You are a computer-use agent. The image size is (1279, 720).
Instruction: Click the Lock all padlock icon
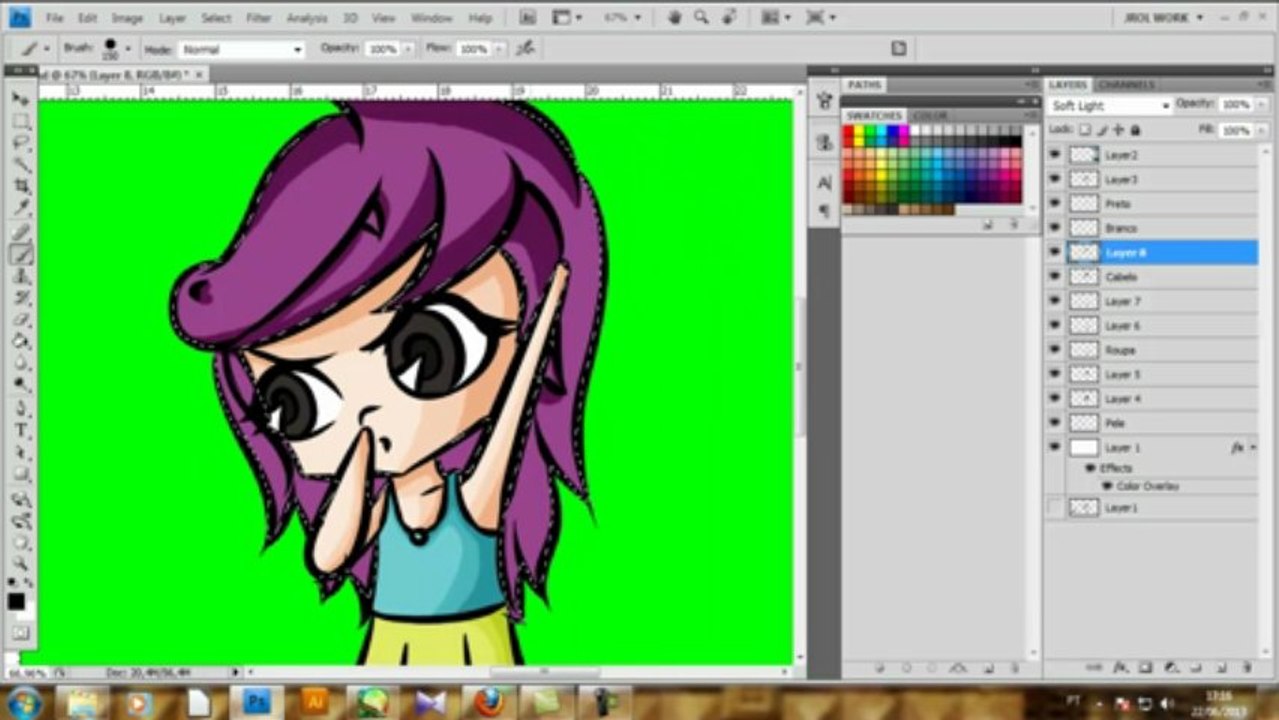(1135, 130)
